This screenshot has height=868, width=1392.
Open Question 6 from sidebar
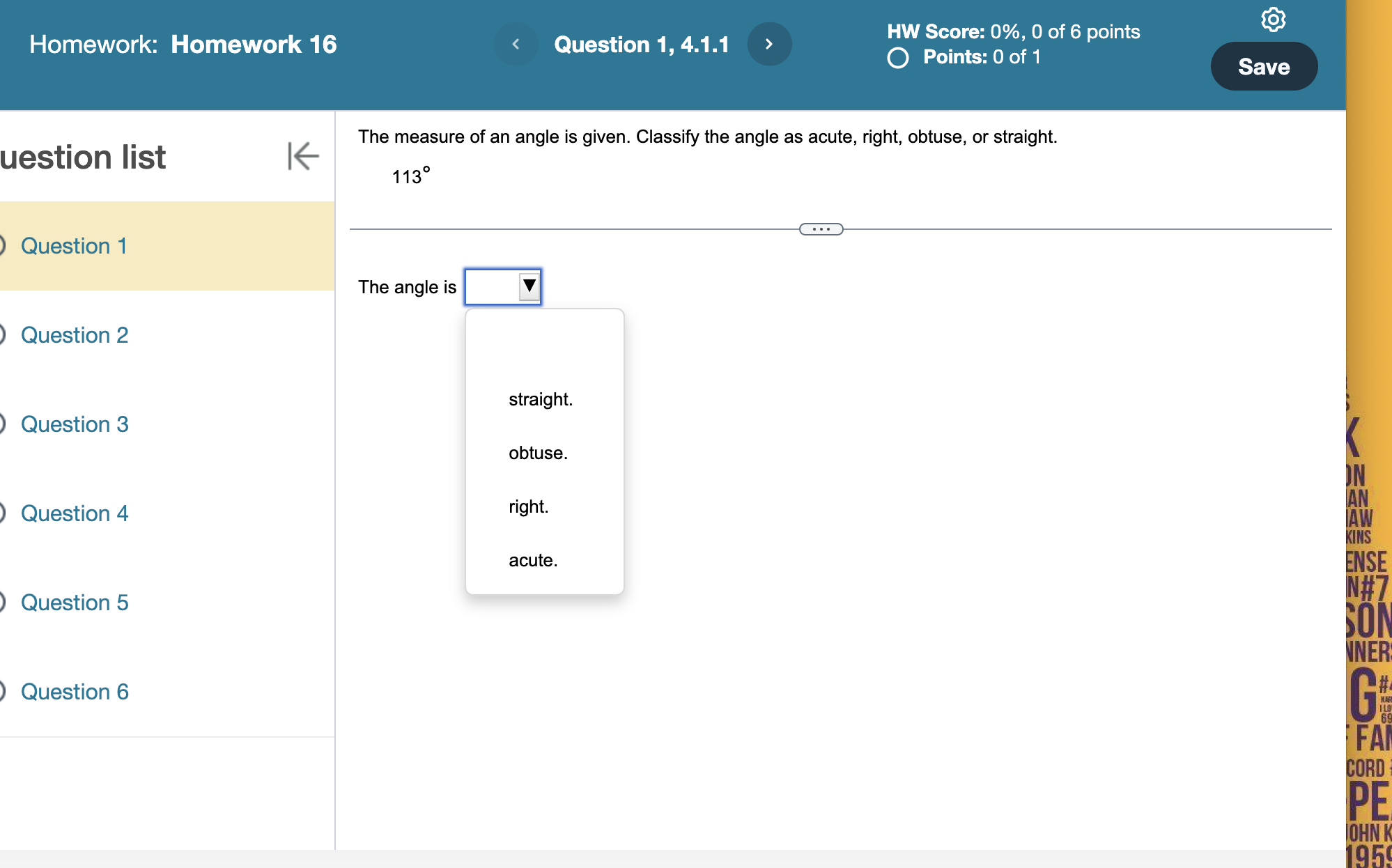(75, 692)
